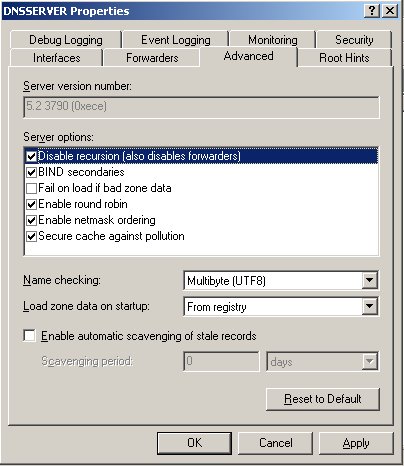Toggle the BIND secondaries checkbox
Viewport: 404px width, 466px height.
tap(32, 172)
